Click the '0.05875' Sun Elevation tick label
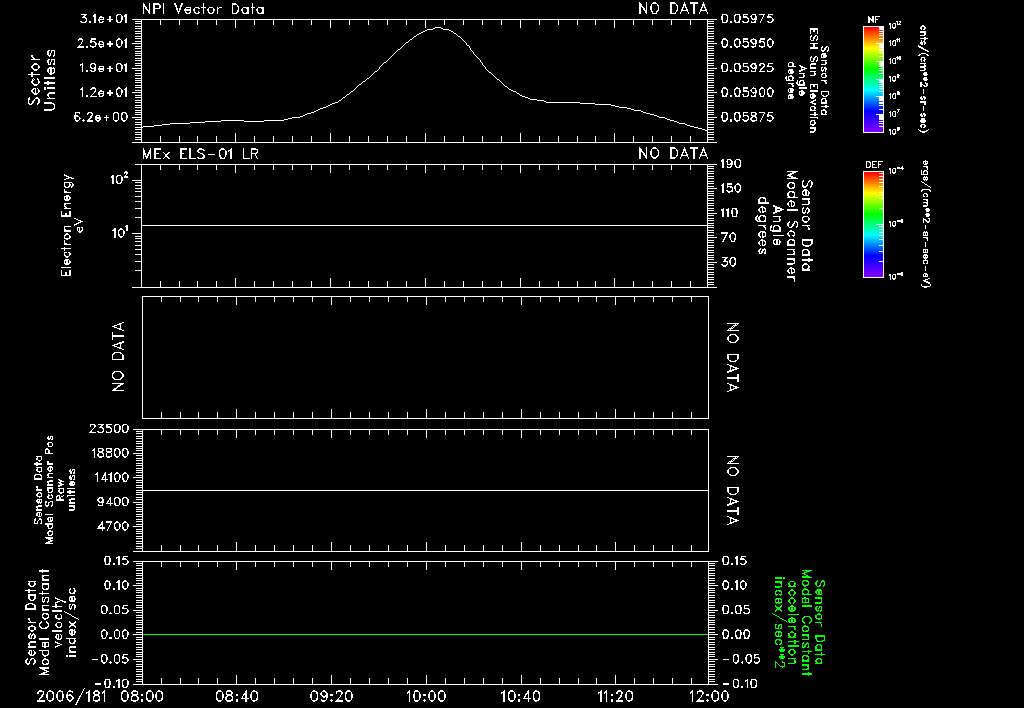Image resolution: width=1024 pixels, height=708 pixels. click(748, 118)
